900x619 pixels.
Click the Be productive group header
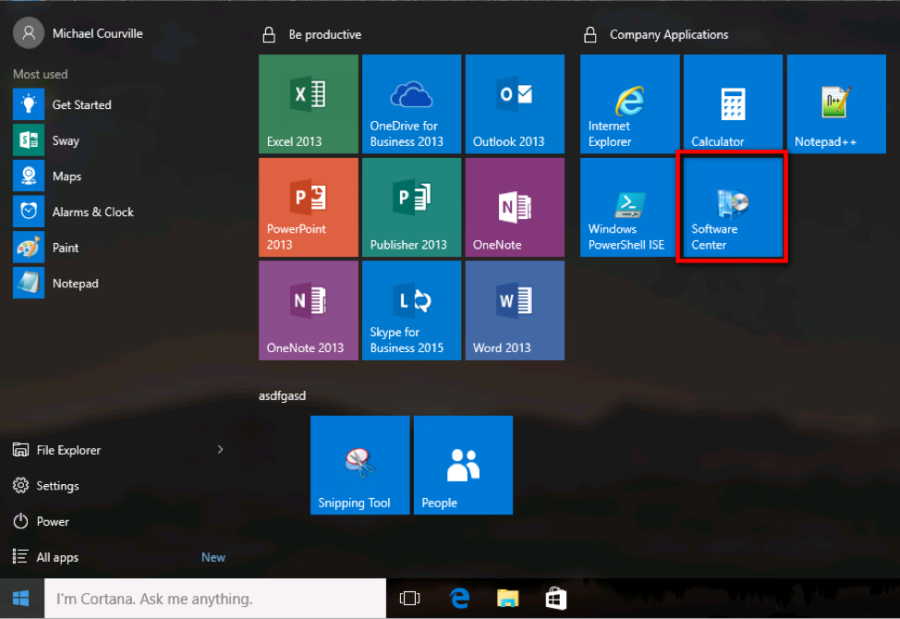click(325, 34)
